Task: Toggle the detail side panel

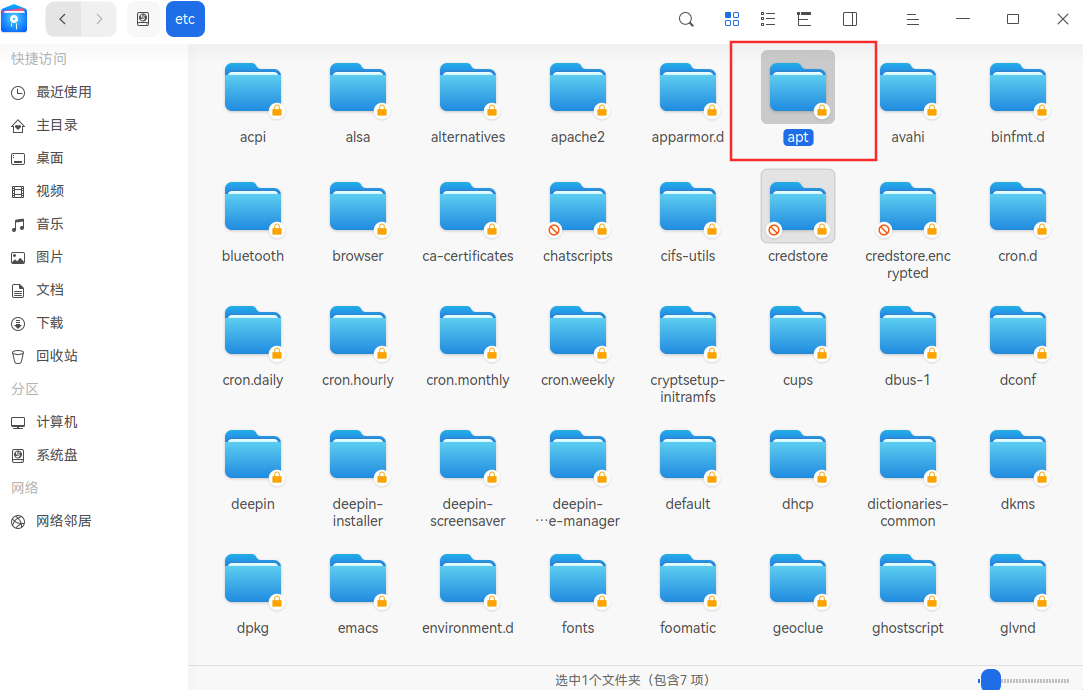Action: pyautogui.click(x=850, y=19)
